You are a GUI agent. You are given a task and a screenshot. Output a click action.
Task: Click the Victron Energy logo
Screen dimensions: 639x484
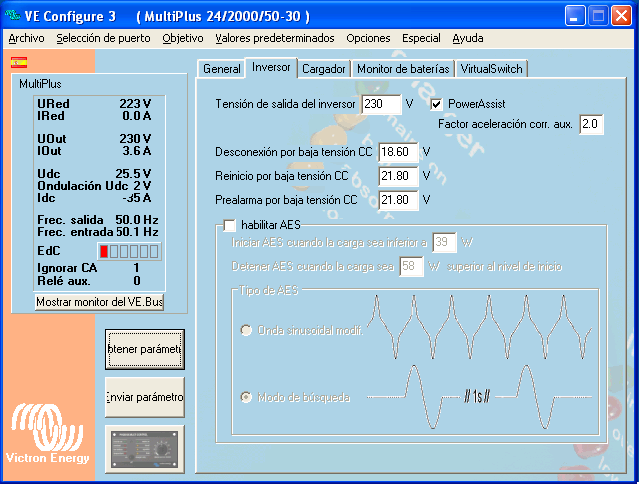point(47,434)
